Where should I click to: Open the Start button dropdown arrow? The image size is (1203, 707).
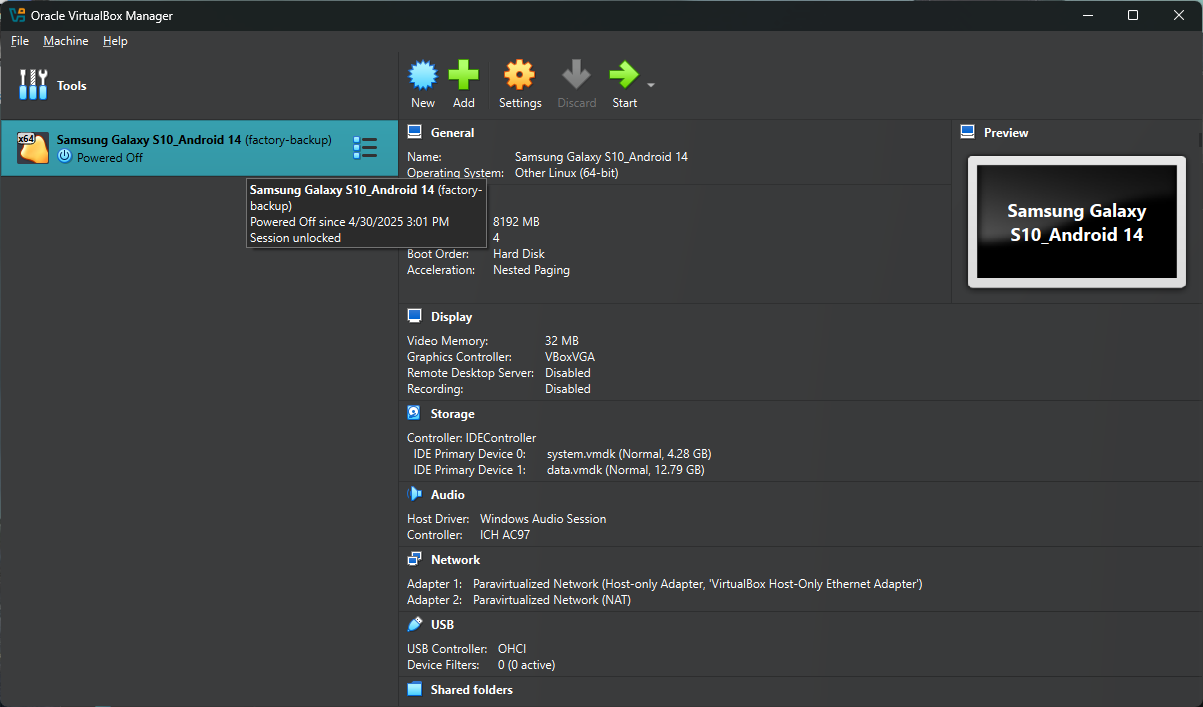[651, 85]
